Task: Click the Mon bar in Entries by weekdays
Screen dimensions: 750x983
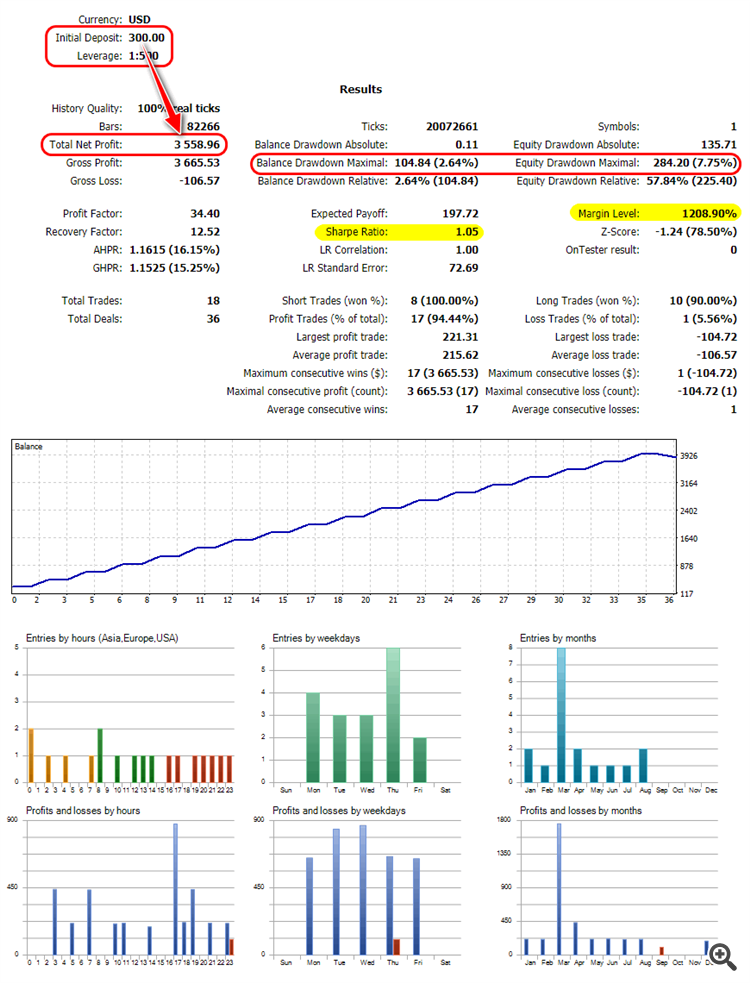Action: [313, 737]
